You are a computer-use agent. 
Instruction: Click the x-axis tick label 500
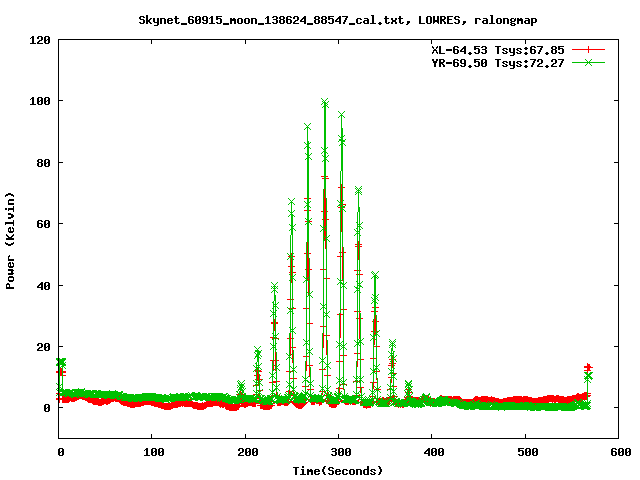pyautogui.click(x=528, y=452)
